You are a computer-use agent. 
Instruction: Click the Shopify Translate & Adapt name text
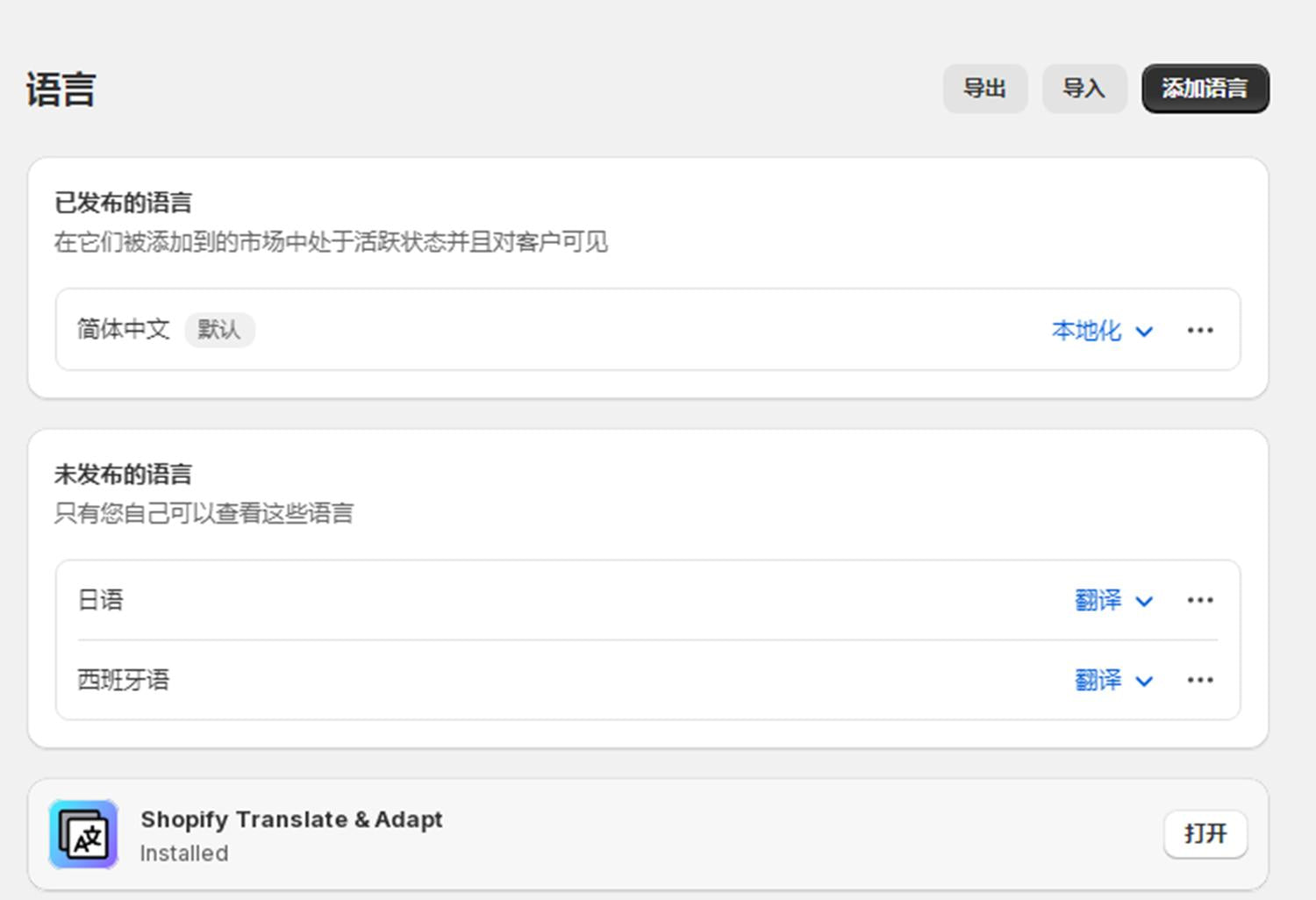291,819
